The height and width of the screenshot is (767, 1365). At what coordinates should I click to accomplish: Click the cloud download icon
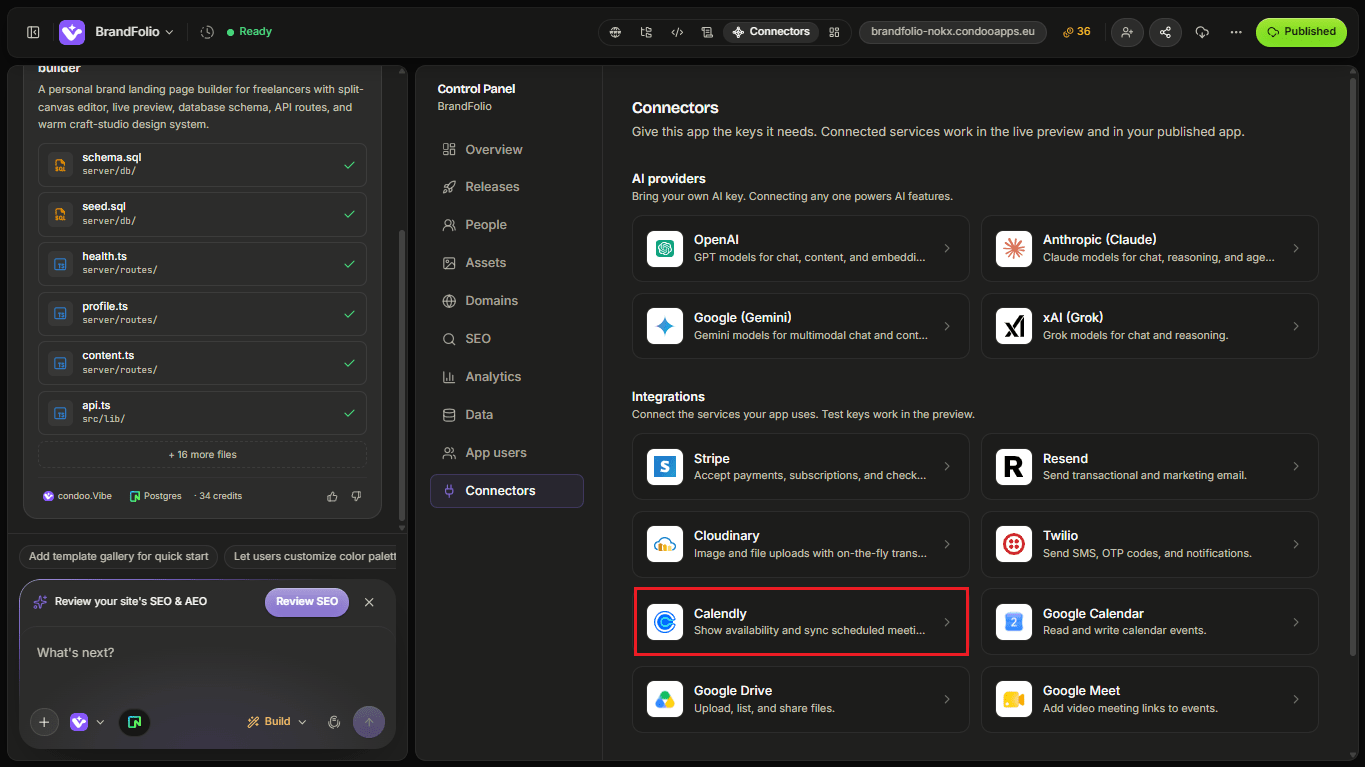[x=1202, y=32]
